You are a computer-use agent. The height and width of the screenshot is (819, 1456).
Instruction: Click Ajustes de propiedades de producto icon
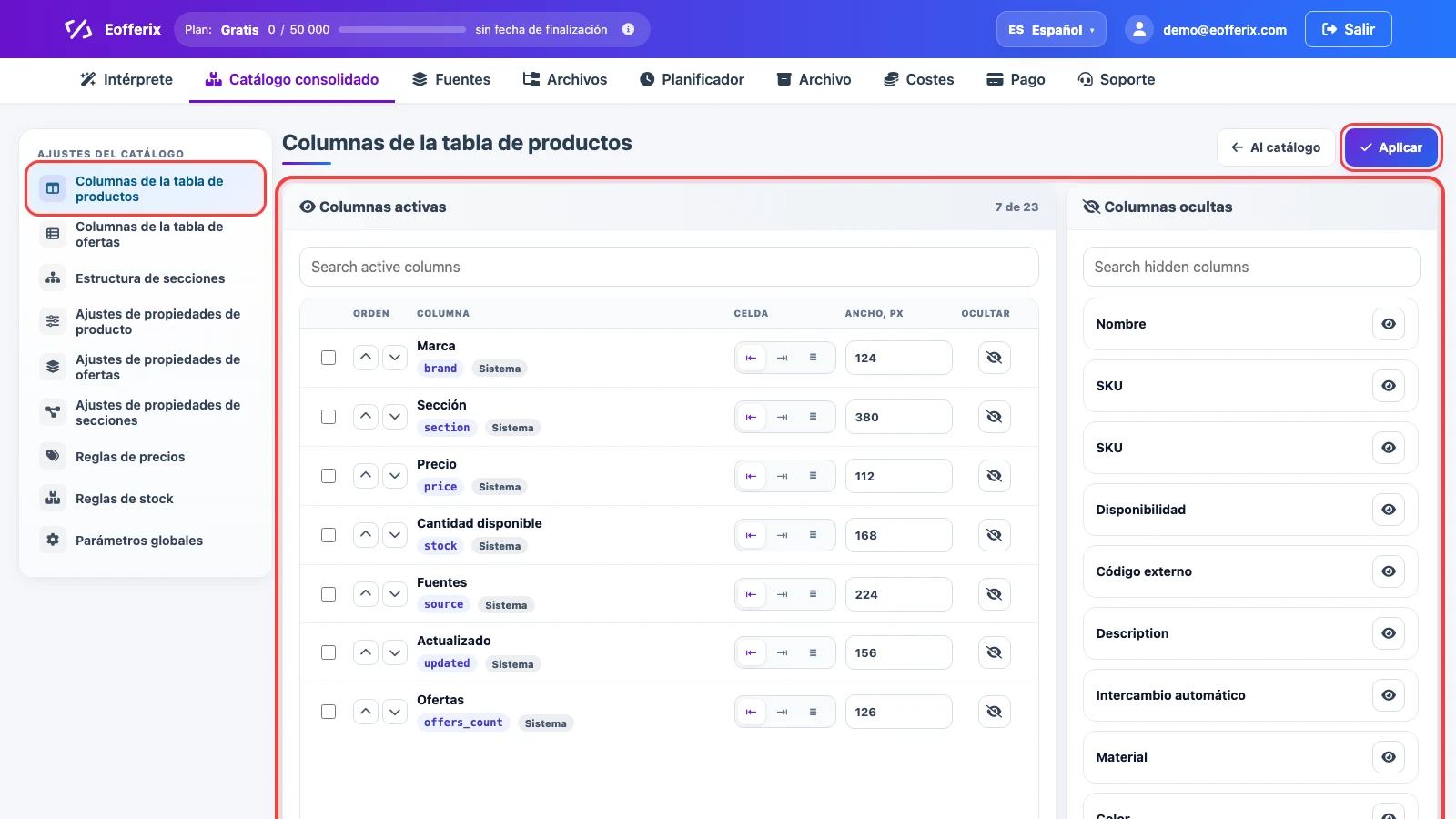[x=53, y=321]
